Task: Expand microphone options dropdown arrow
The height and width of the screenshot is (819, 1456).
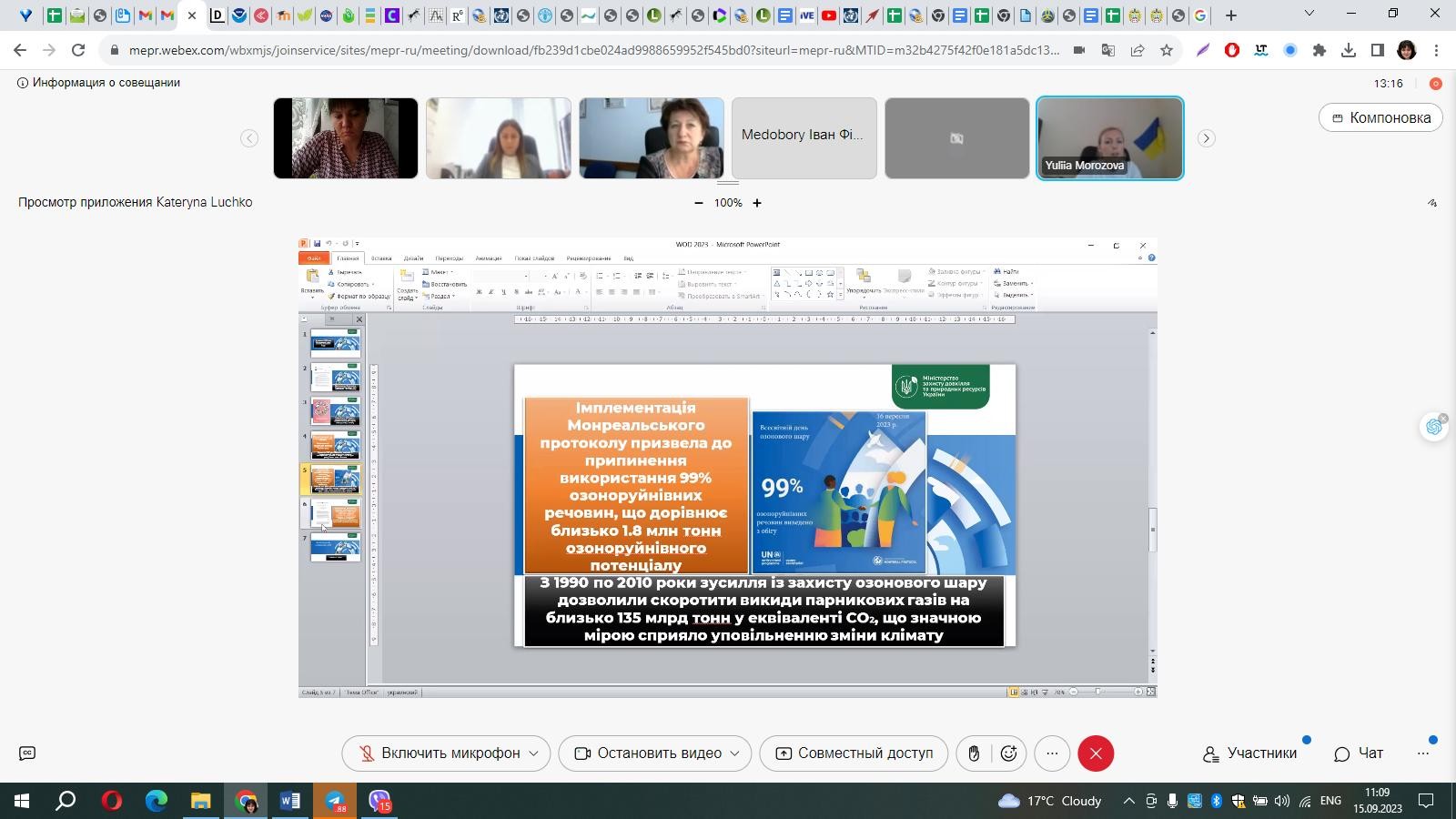Action: tap(534, 753)
